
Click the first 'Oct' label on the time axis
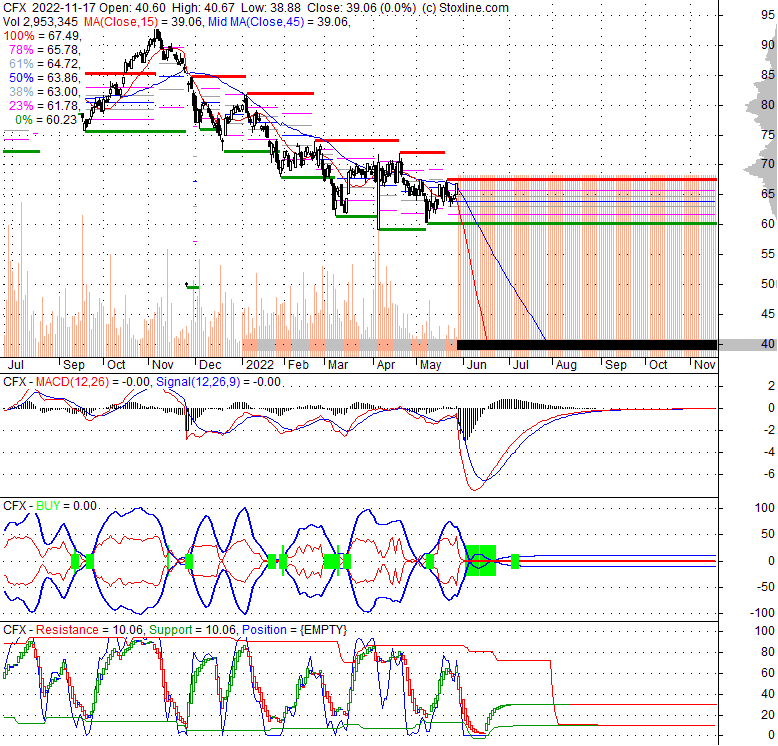pos(117,365)
